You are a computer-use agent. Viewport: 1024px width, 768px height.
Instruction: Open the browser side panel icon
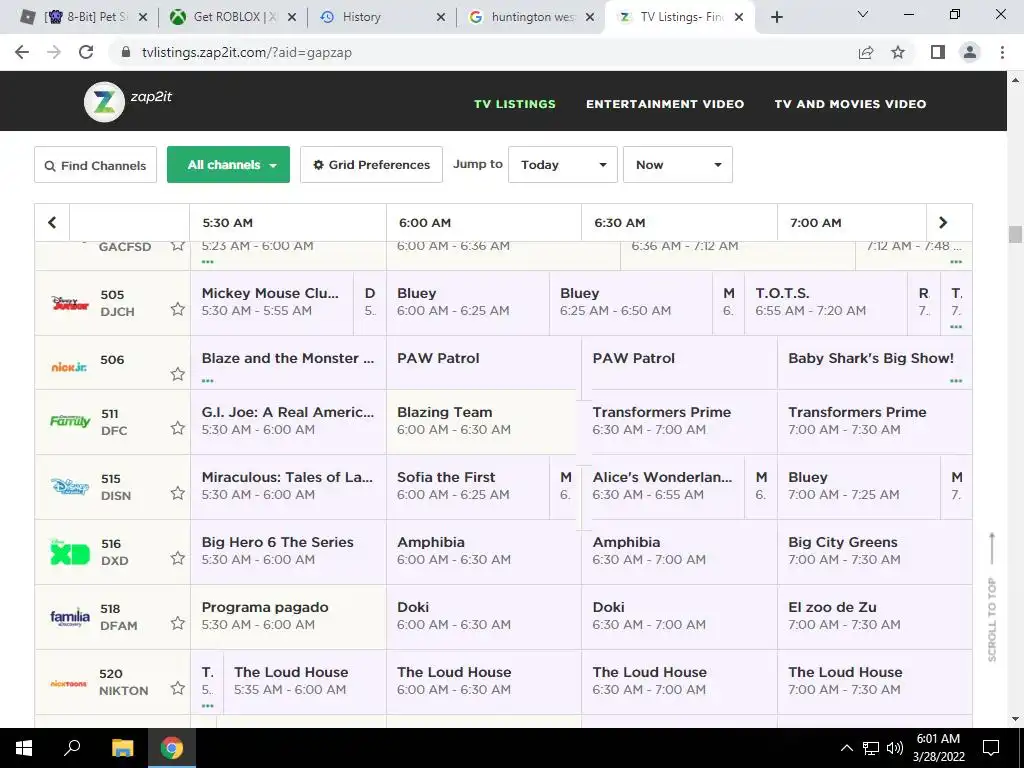[938, 52]
